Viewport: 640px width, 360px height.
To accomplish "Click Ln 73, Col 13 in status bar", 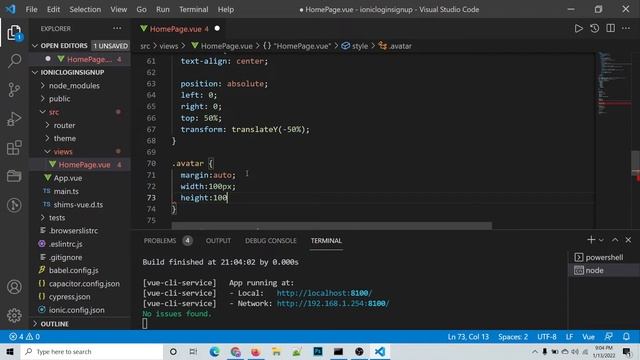I will click(x=468, y=337).
